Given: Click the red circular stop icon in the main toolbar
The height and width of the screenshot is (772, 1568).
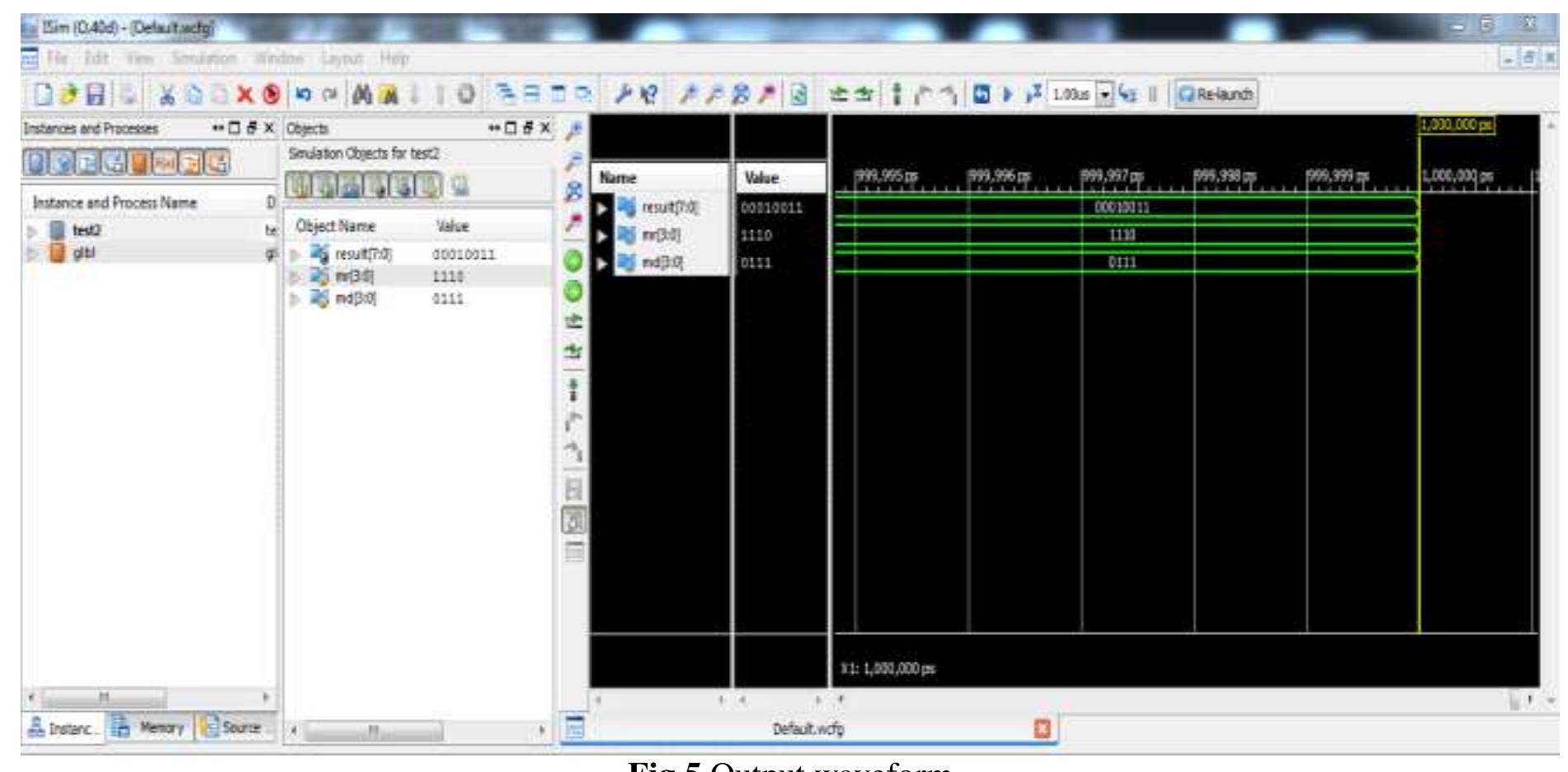Looking at the screenshot, I should coord(272,94).
